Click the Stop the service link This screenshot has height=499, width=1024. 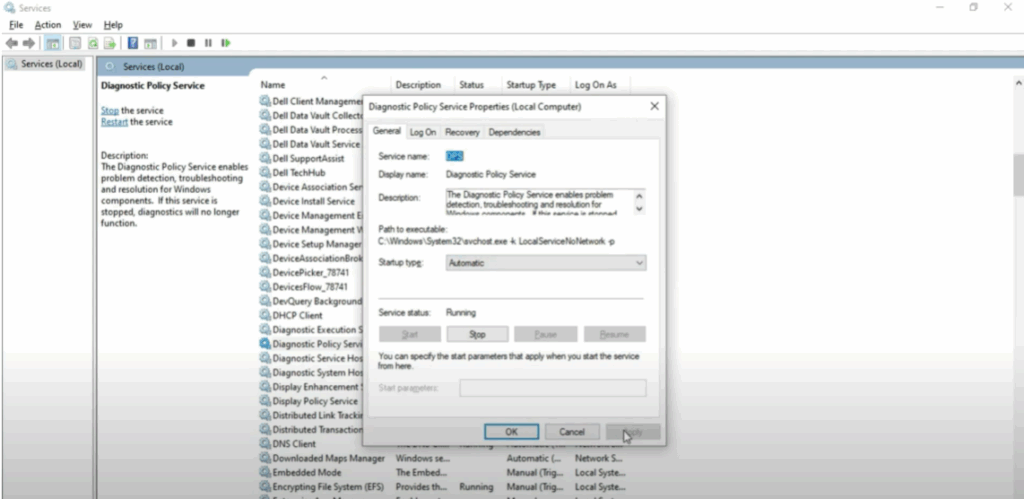click(110, 110)
